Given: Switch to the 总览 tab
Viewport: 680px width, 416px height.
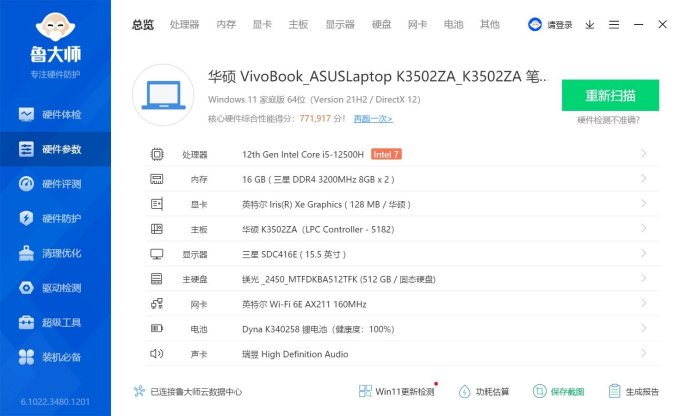Looking at the screenshot, I should 143,25.
